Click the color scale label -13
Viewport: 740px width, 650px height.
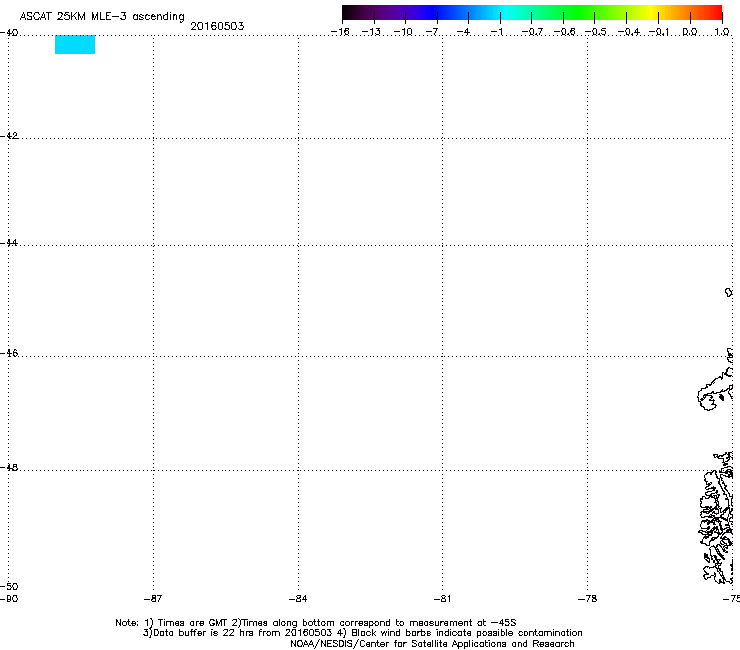(x=371, y=32)
